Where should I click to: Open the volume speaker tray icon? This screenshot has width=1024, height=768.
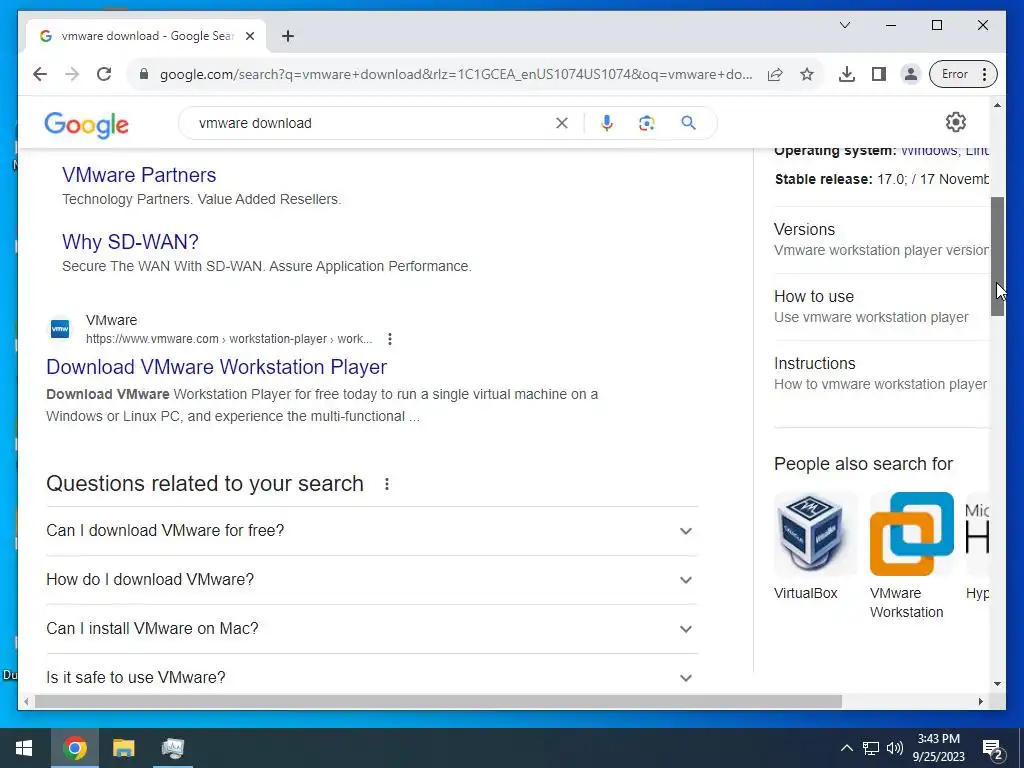coord(895,748)
